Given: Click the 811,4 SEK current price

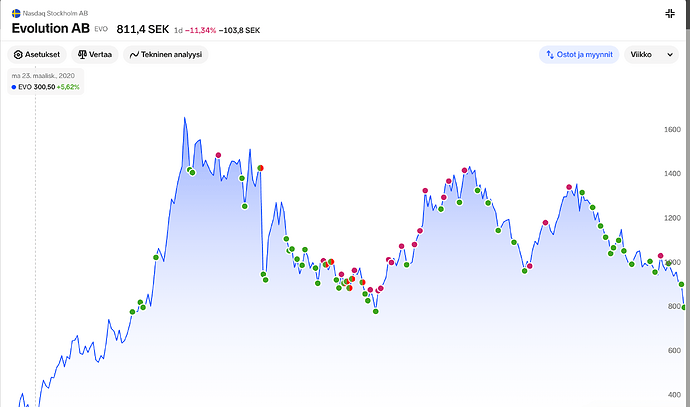Looking at the screenshot, I should [x=142, y=29].
